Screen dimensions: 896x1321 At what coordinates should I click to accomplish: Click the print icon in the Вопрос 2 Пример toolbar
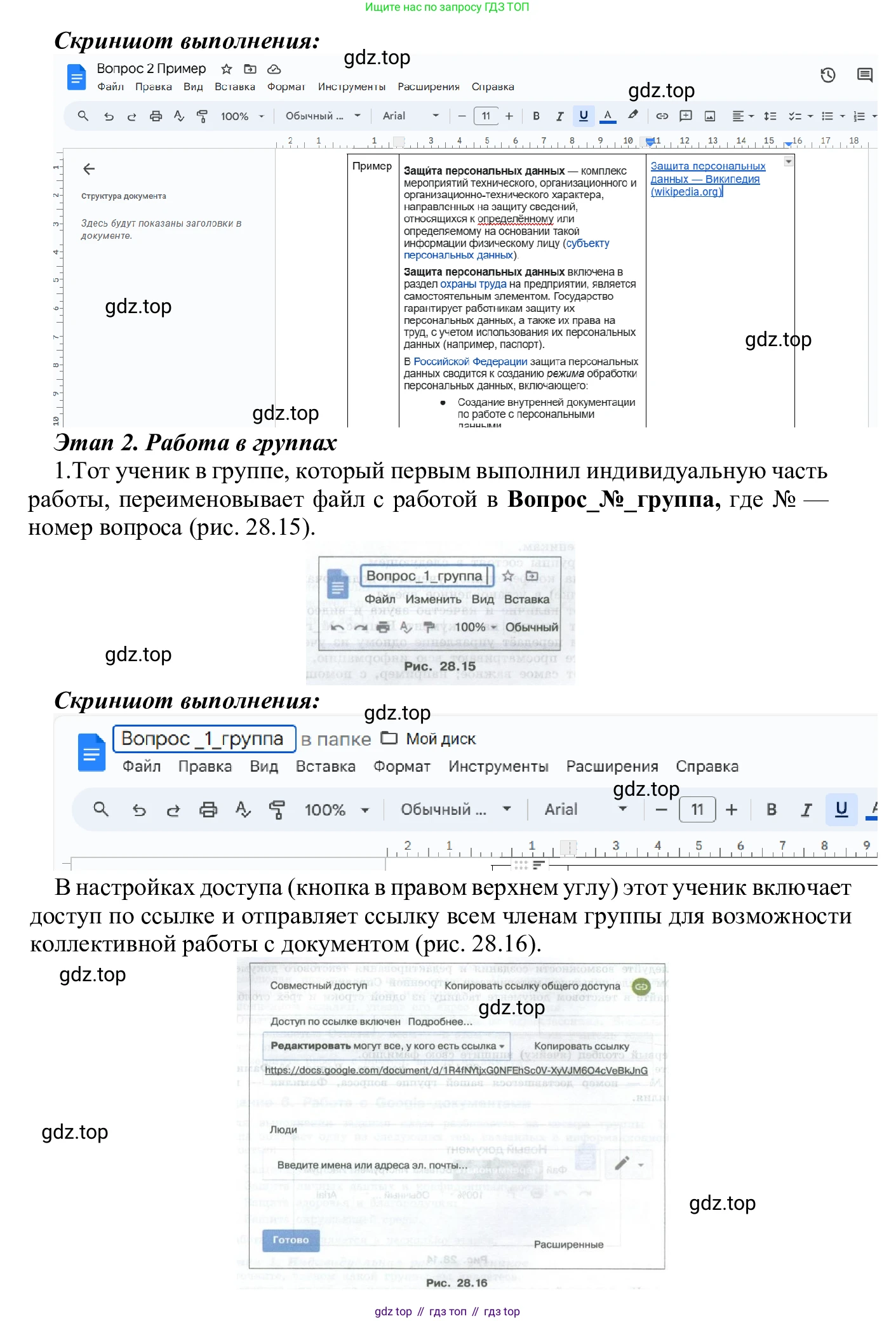pos(156,116)
